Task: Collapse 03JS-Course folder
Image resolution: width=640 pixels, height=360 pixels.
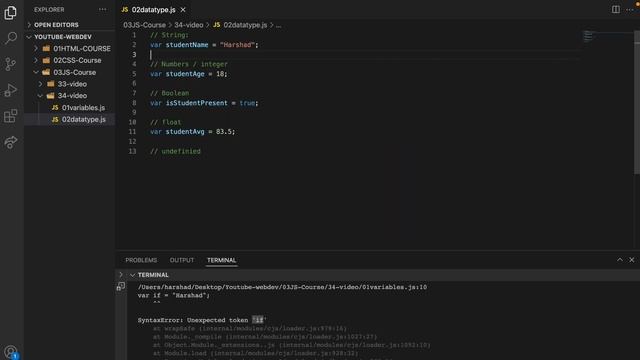Action: pyautogui.click(x=36, y=72)
